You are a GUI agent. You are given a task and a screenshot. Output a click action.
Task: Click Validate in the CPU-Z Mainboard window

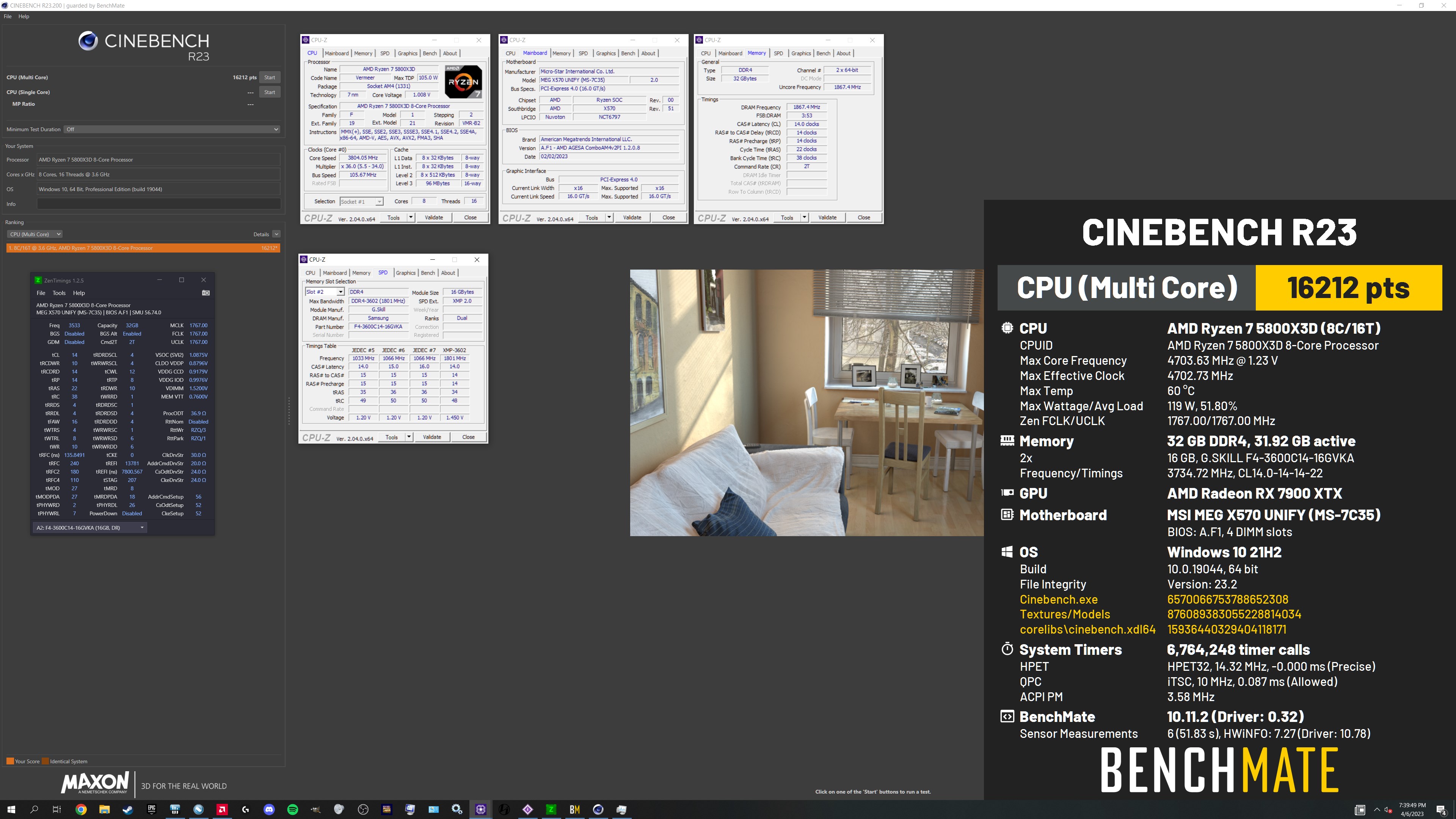[632, 218]
